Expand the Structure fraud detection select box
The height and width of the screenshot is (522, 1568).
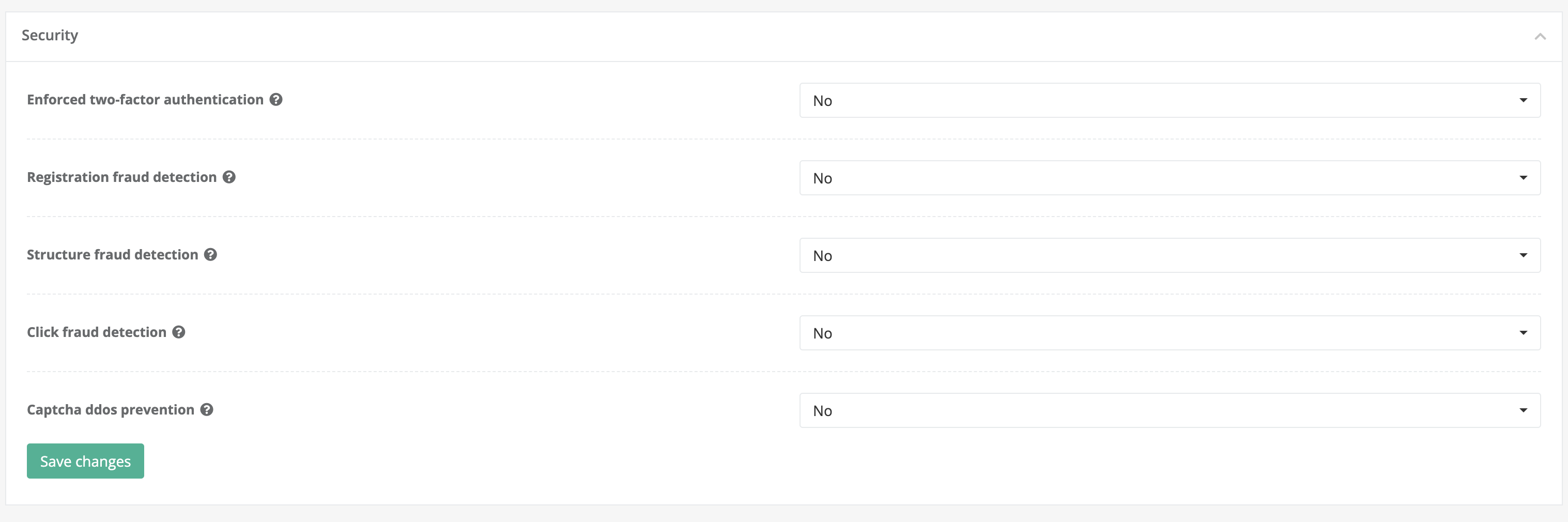(1169, 255)
